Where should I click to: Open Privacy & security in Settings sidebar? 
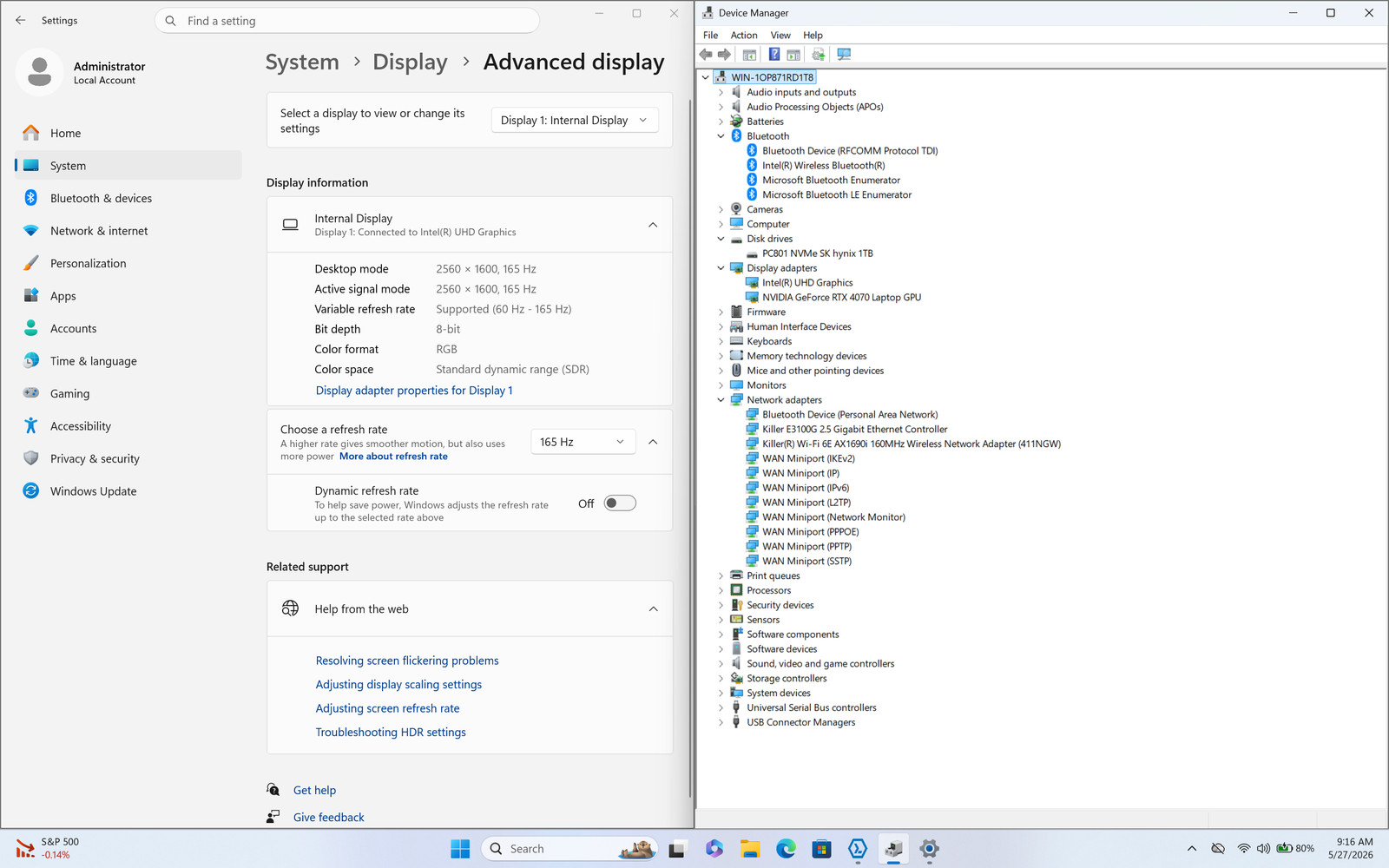click(128, 458)
